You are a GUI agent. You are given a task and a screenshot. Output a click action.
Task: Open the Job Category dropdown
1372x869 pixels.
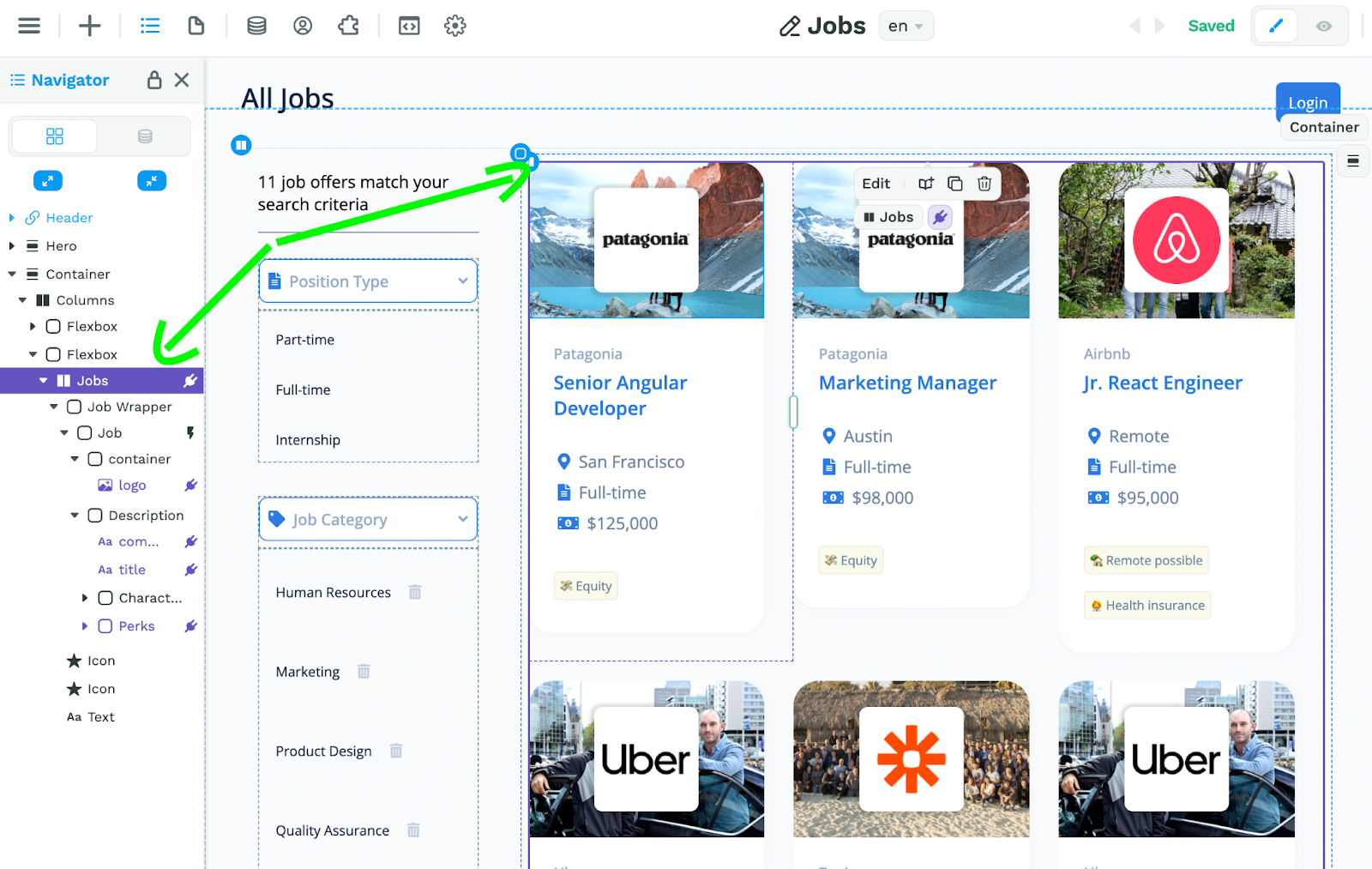pyautogui.click(x=369, y=520)
